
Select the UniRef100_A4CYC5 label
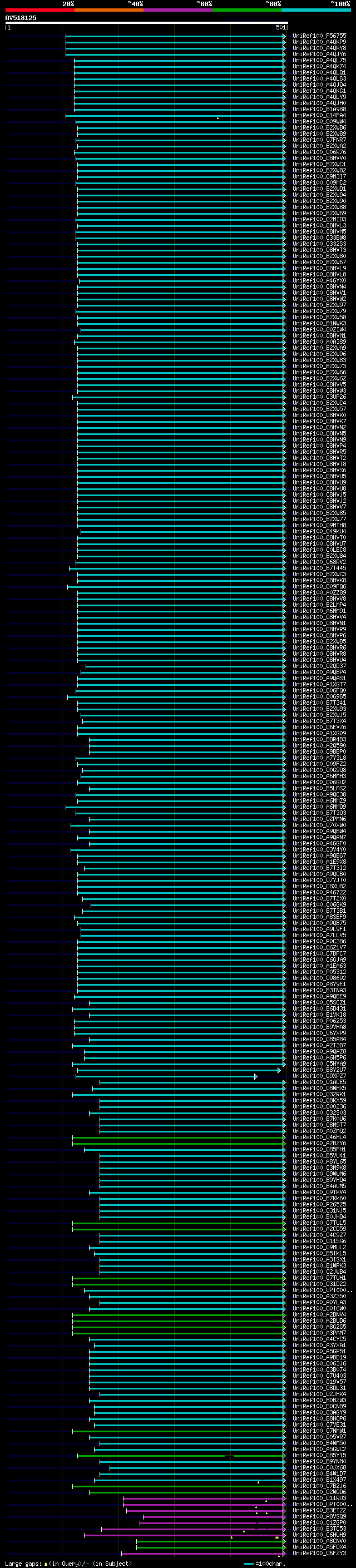coord(319,1339)
